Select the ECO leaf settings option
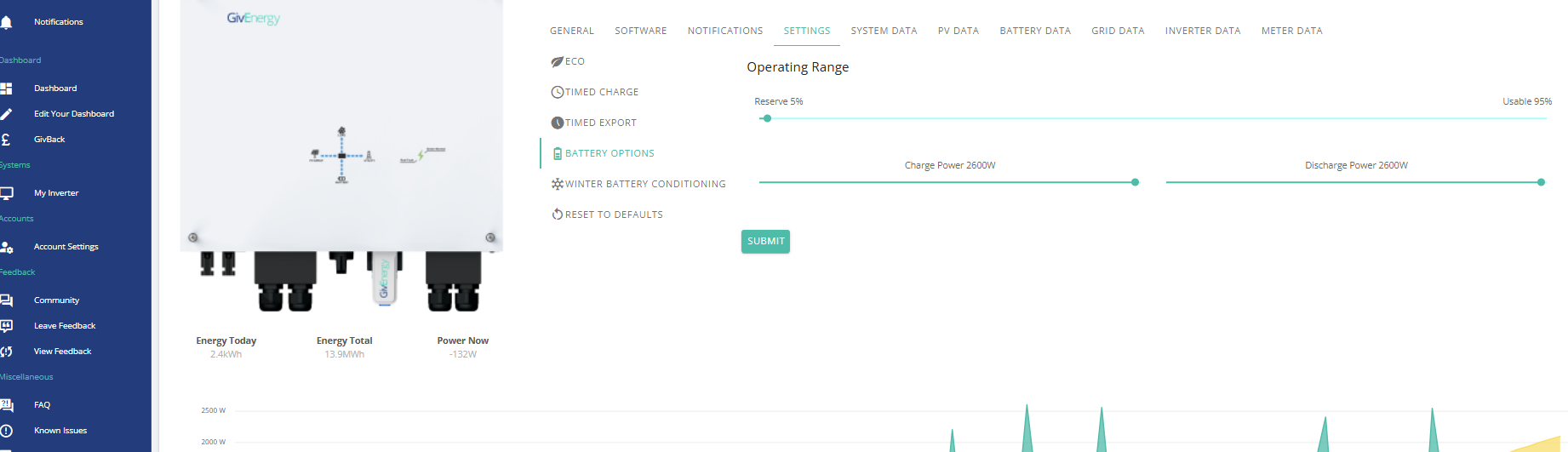This screenshot has height=452, width=1568. (x=568, y=61)
